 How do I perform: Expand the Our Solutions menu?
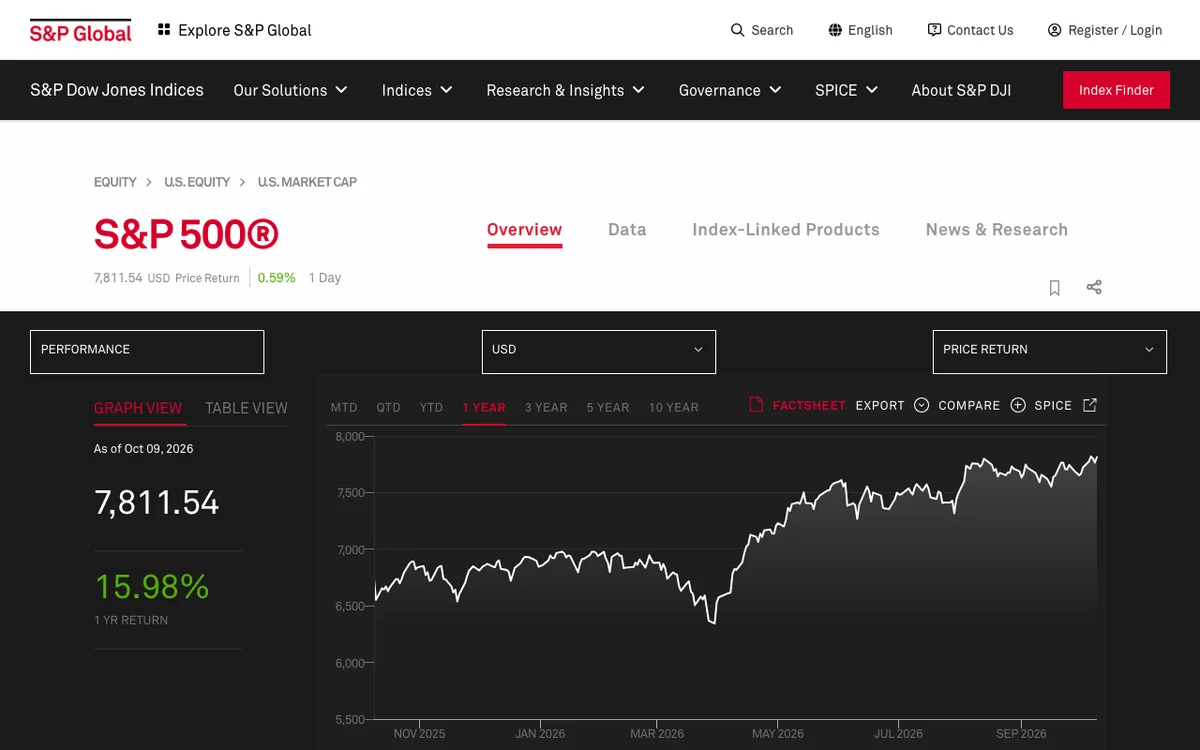(290, 90)
